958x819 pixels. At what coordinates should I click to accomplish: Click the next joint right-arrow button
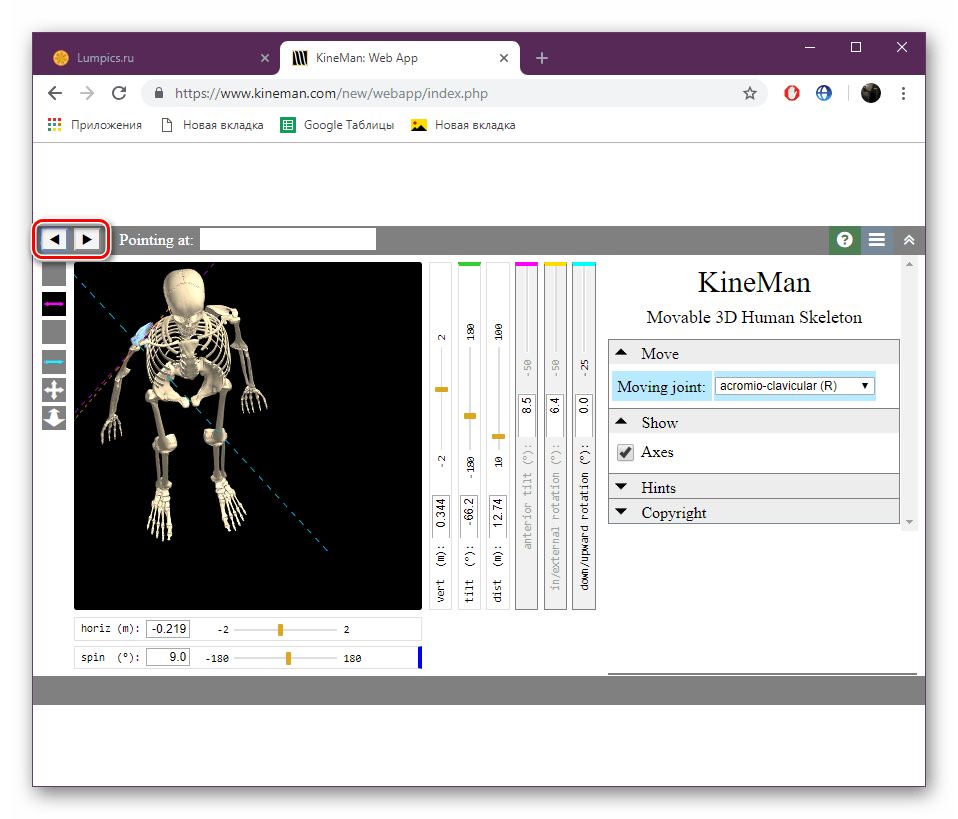tap(88, 239)
